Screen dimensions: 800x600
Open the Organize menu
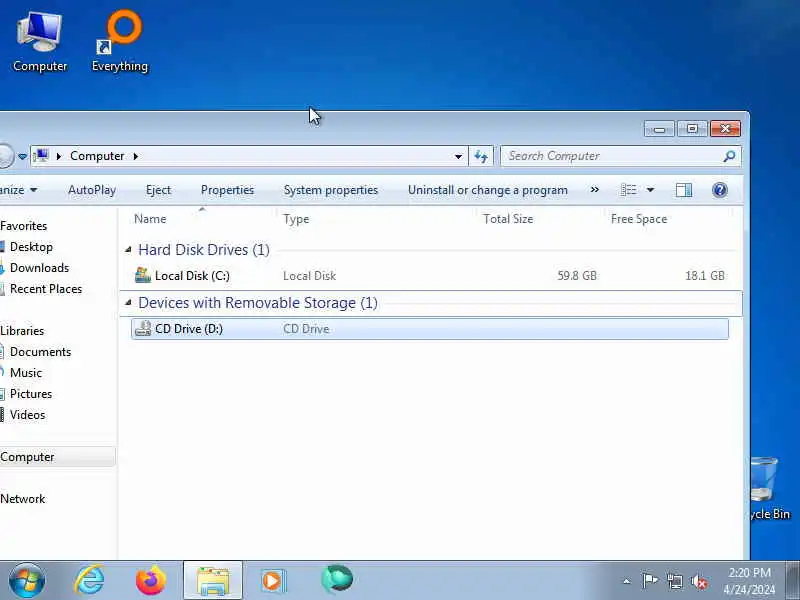coord(18,190)
